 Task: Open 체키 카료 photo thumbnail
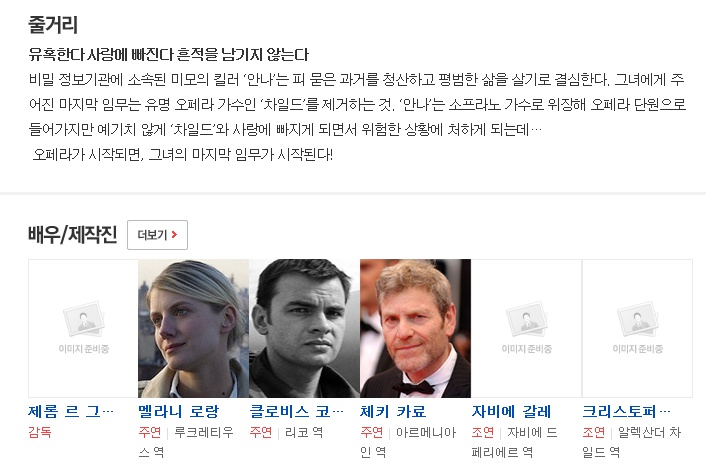point(415,328)
